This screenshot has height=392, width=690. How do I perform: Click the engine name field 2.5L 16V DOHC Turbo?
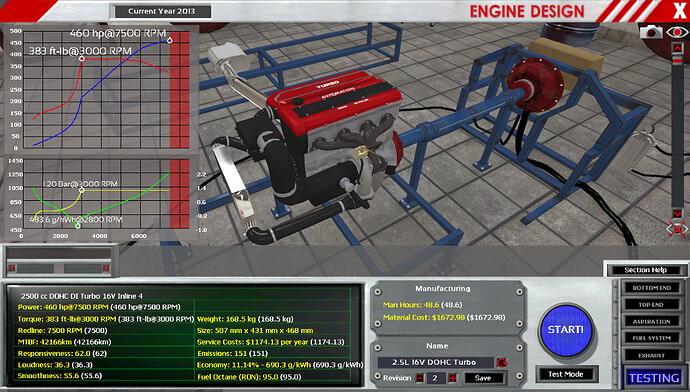(x=436, y=363)
